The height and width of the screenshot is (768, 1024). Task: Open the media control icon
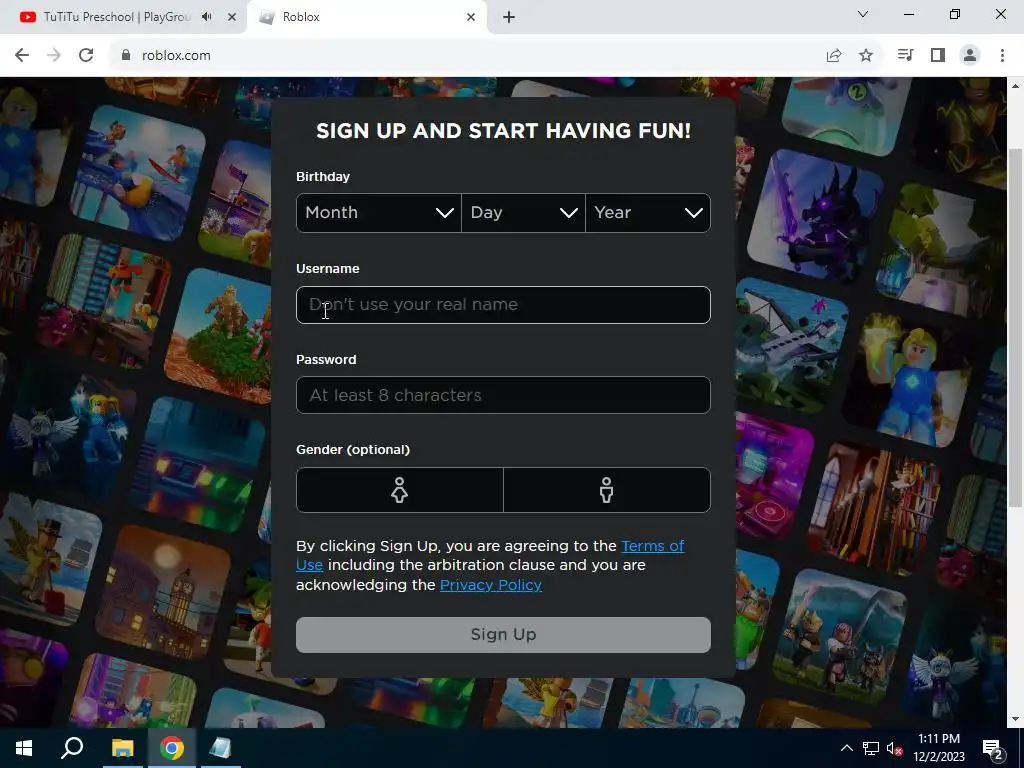[905, 56]
